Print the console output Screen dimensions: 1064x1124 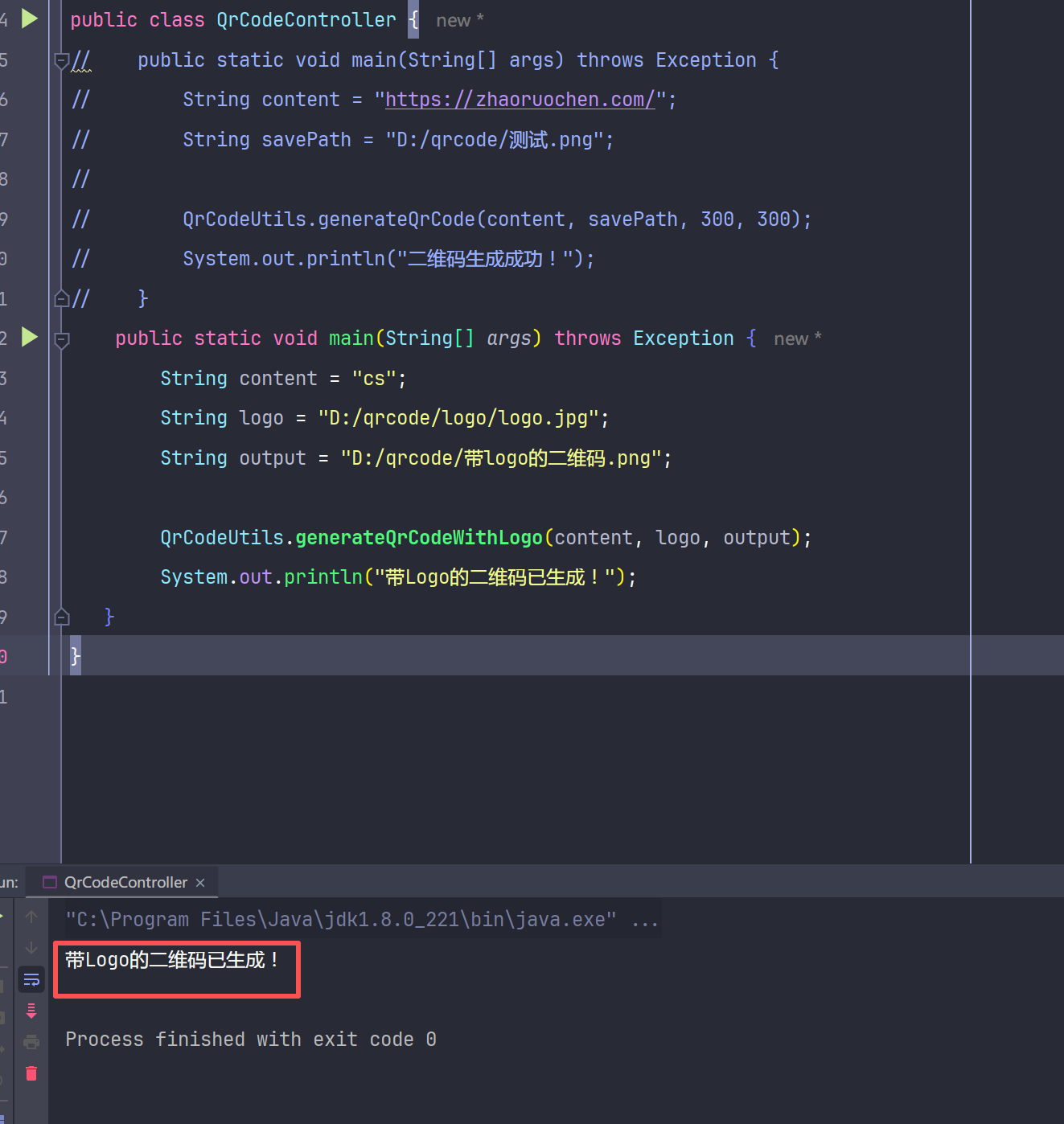tap(31, 1042)
